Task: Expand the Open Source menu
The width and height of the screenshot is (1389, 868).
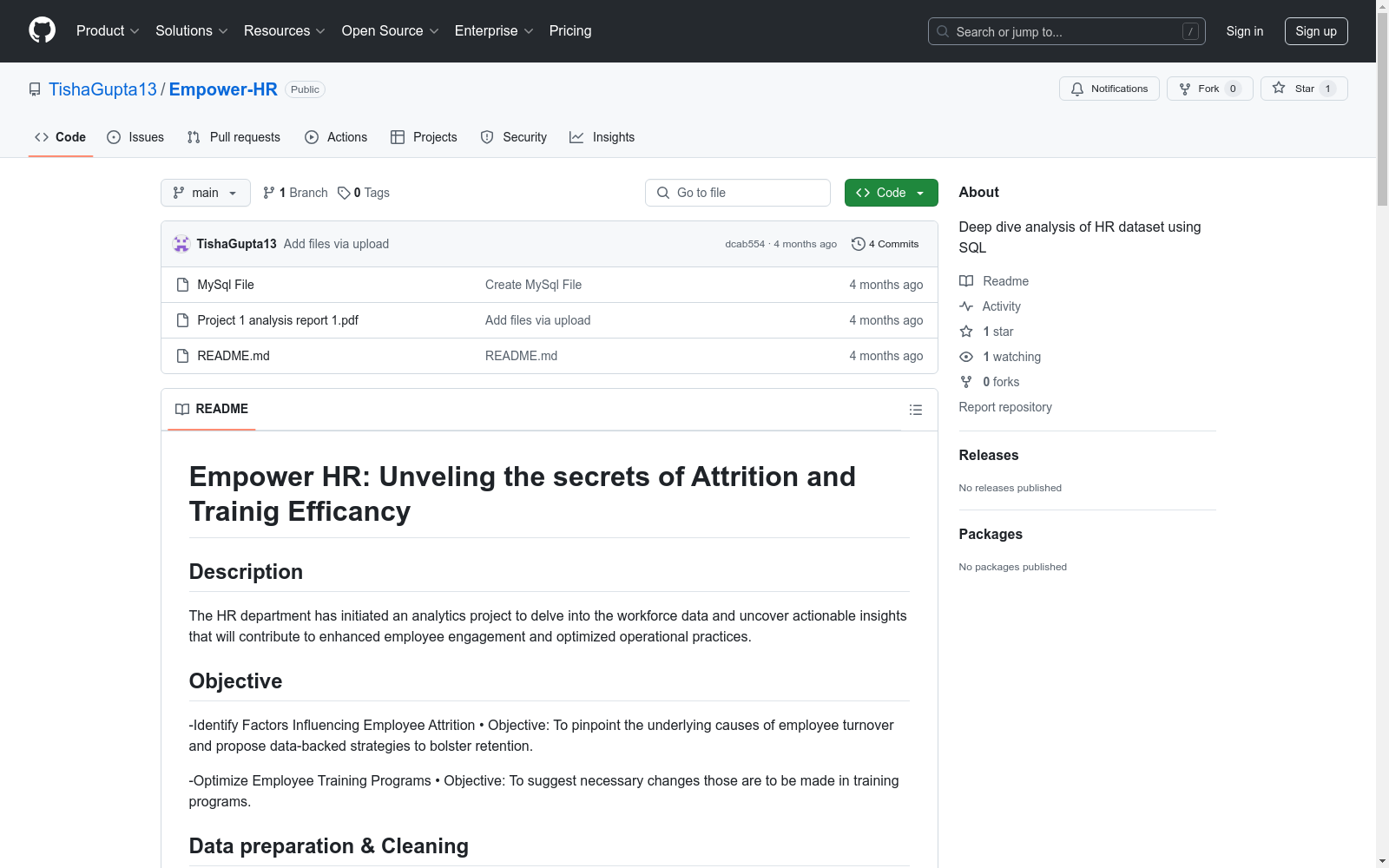Action: click(x=391, y=31)
